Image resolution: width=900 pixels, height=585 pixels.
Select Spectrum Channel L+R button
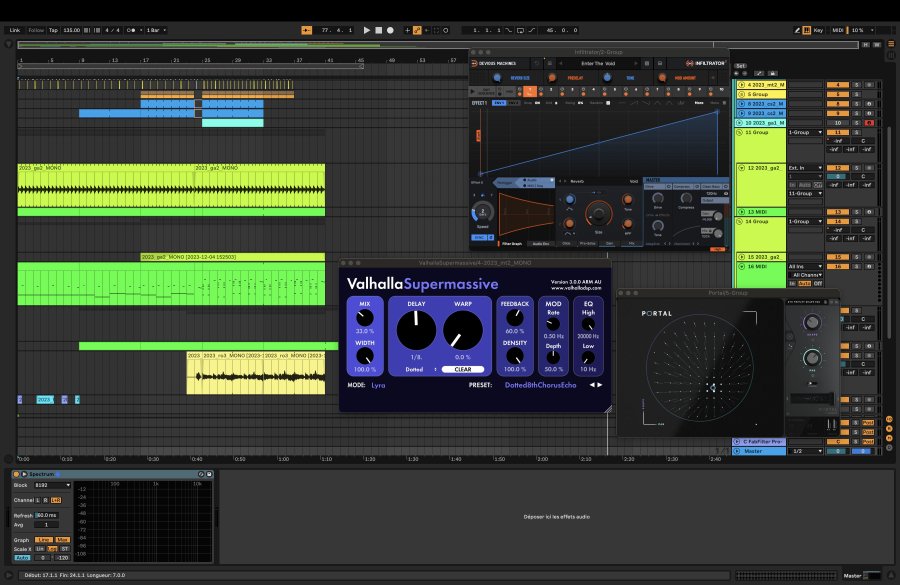tap(56, 501)
